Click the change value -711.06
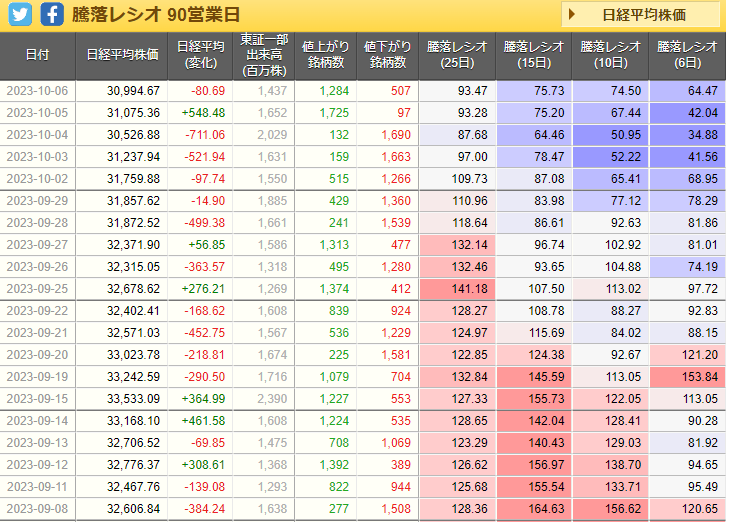Viewport: 729px width, 522px height. pos(205,135)
